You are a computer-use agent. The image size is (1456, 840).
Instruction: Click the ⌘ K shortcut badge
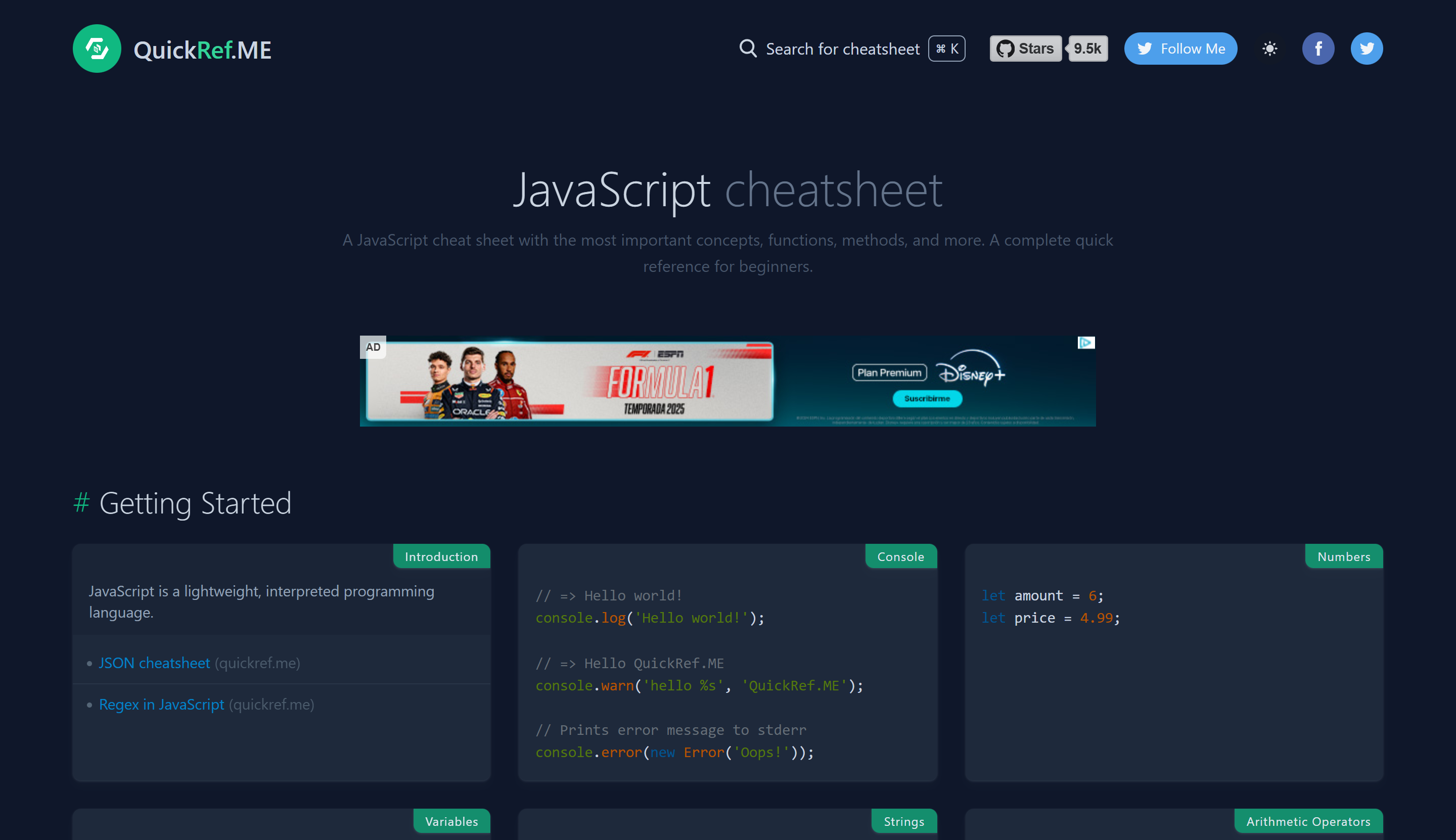(946, 49)
